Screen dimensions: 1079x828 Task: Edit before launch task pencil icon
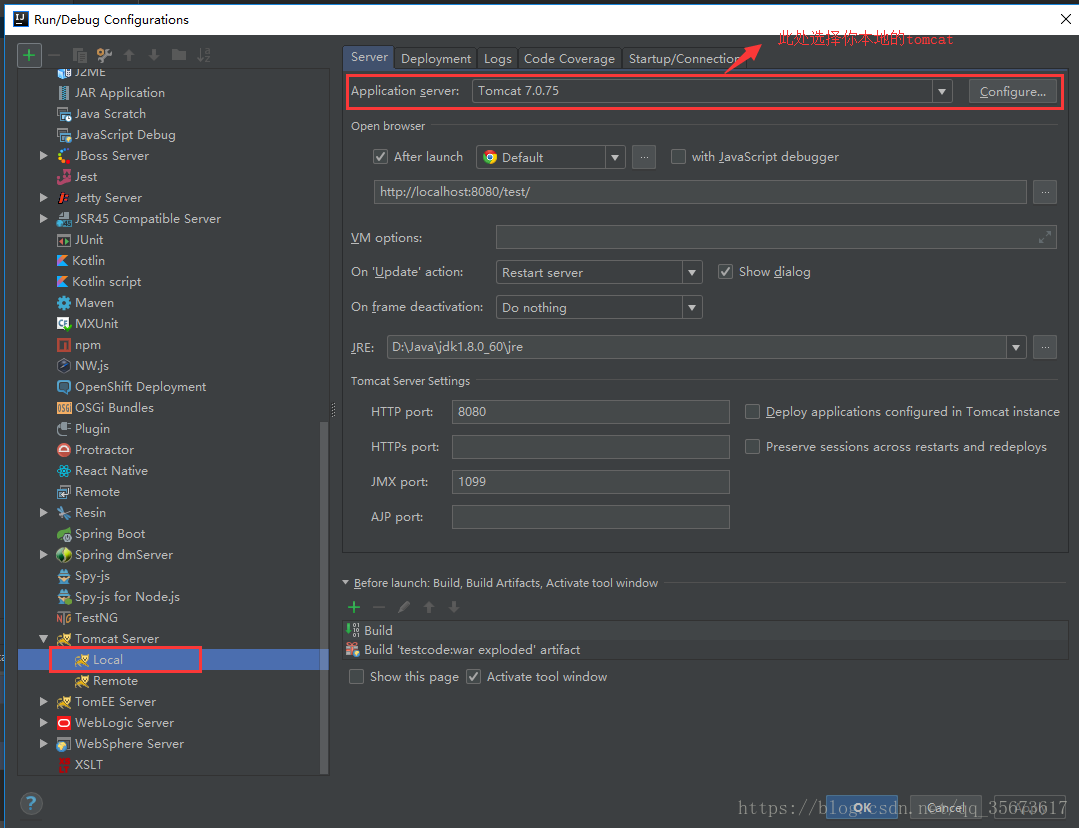click(x=404, y=607)
